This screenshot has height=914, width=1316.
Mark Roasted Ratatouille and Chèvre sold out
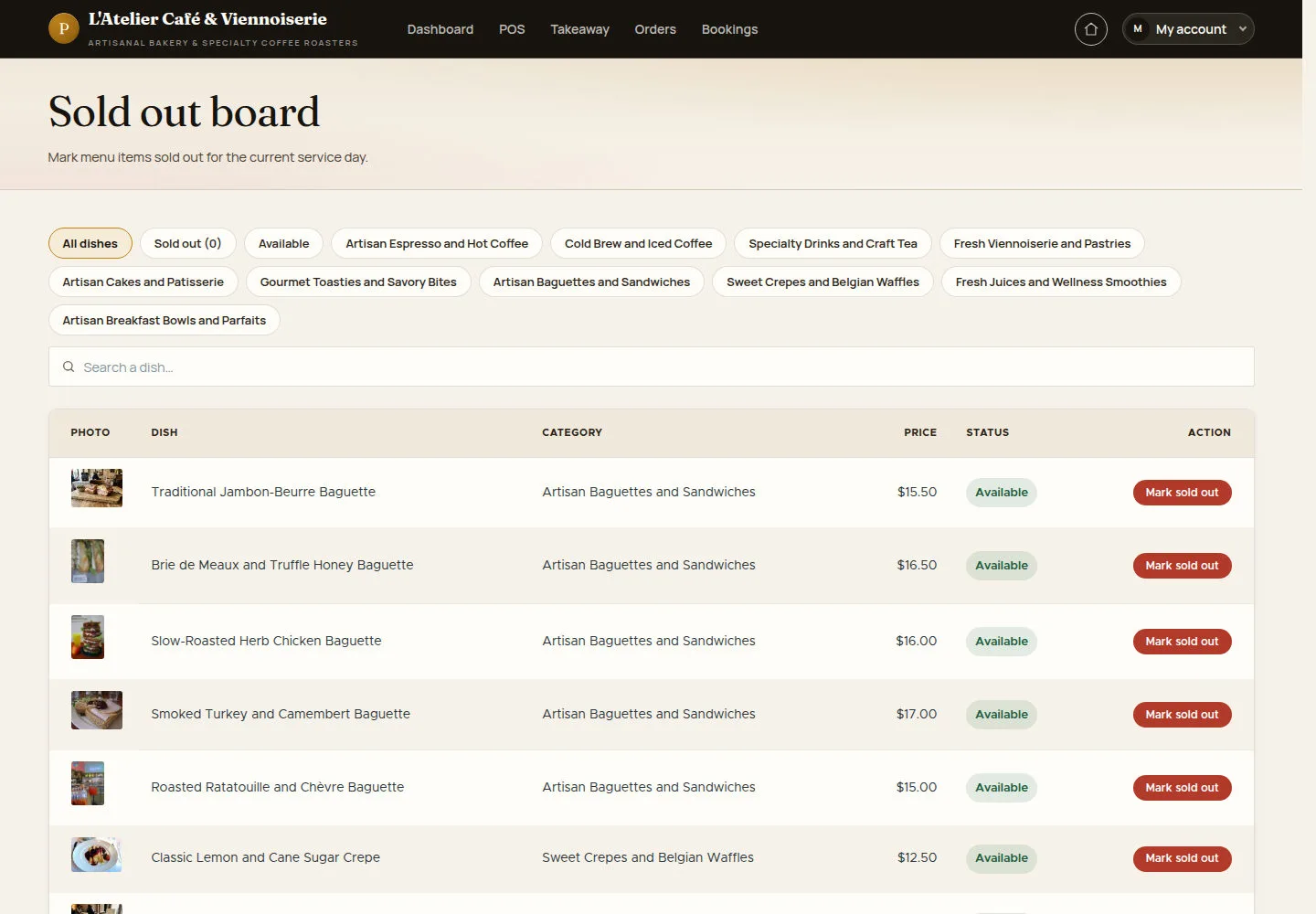pos(1182,788)
